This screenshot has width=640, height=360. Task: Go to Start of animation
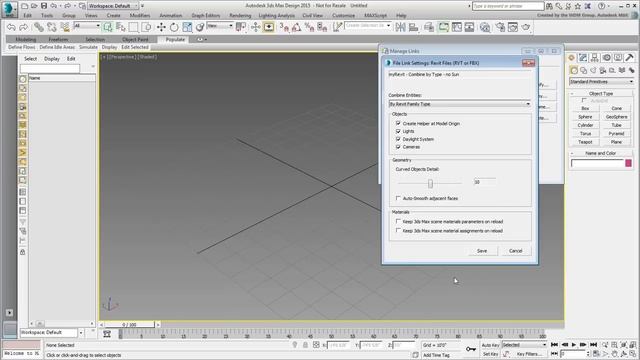(554, 345)
